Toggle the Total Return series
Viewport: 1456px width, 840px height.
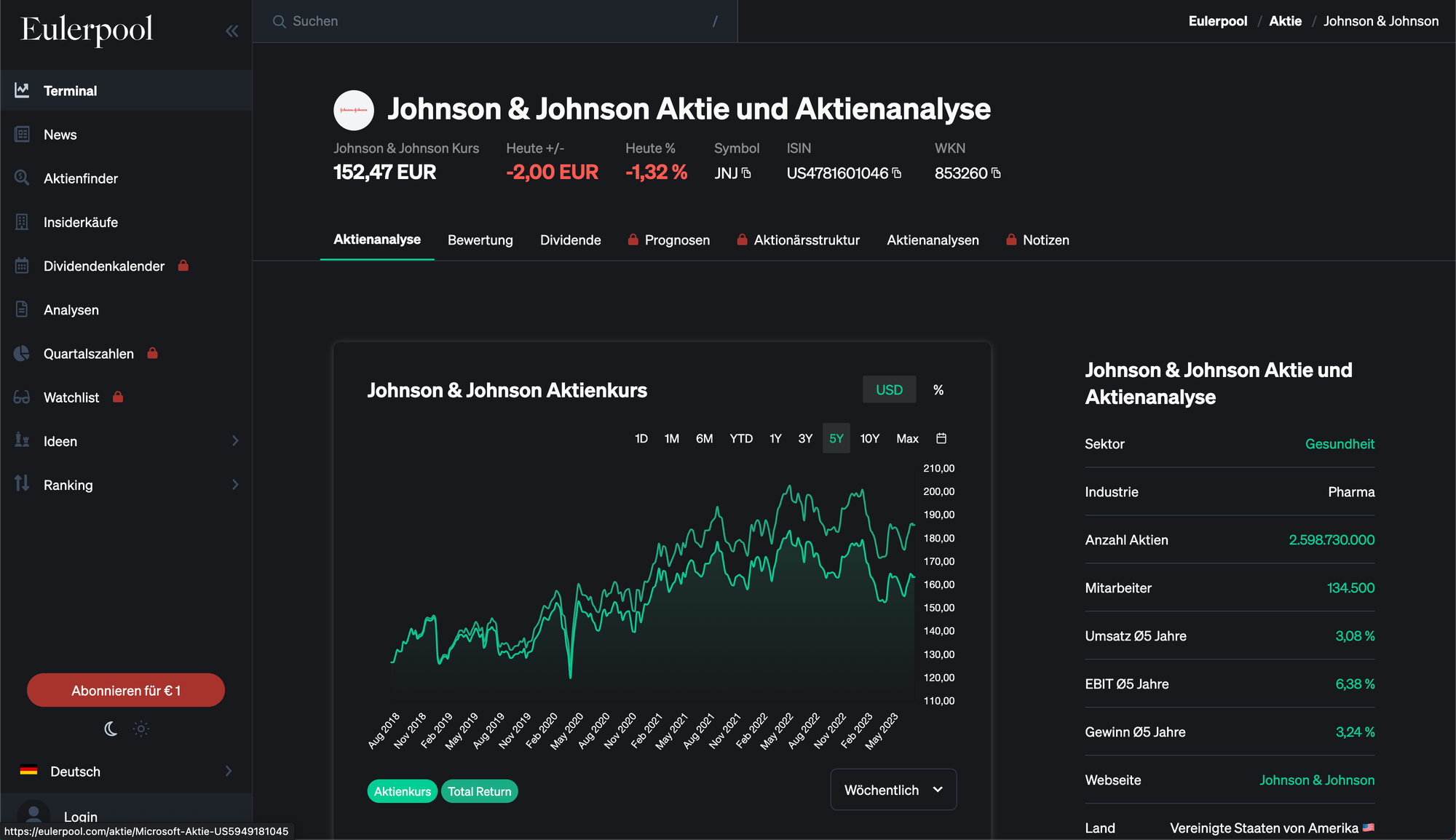coord(479,791)
